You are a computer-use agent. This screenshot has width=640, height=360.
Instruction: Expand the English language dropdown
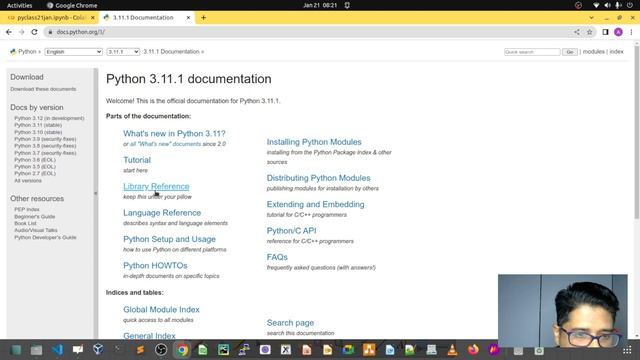73,52
